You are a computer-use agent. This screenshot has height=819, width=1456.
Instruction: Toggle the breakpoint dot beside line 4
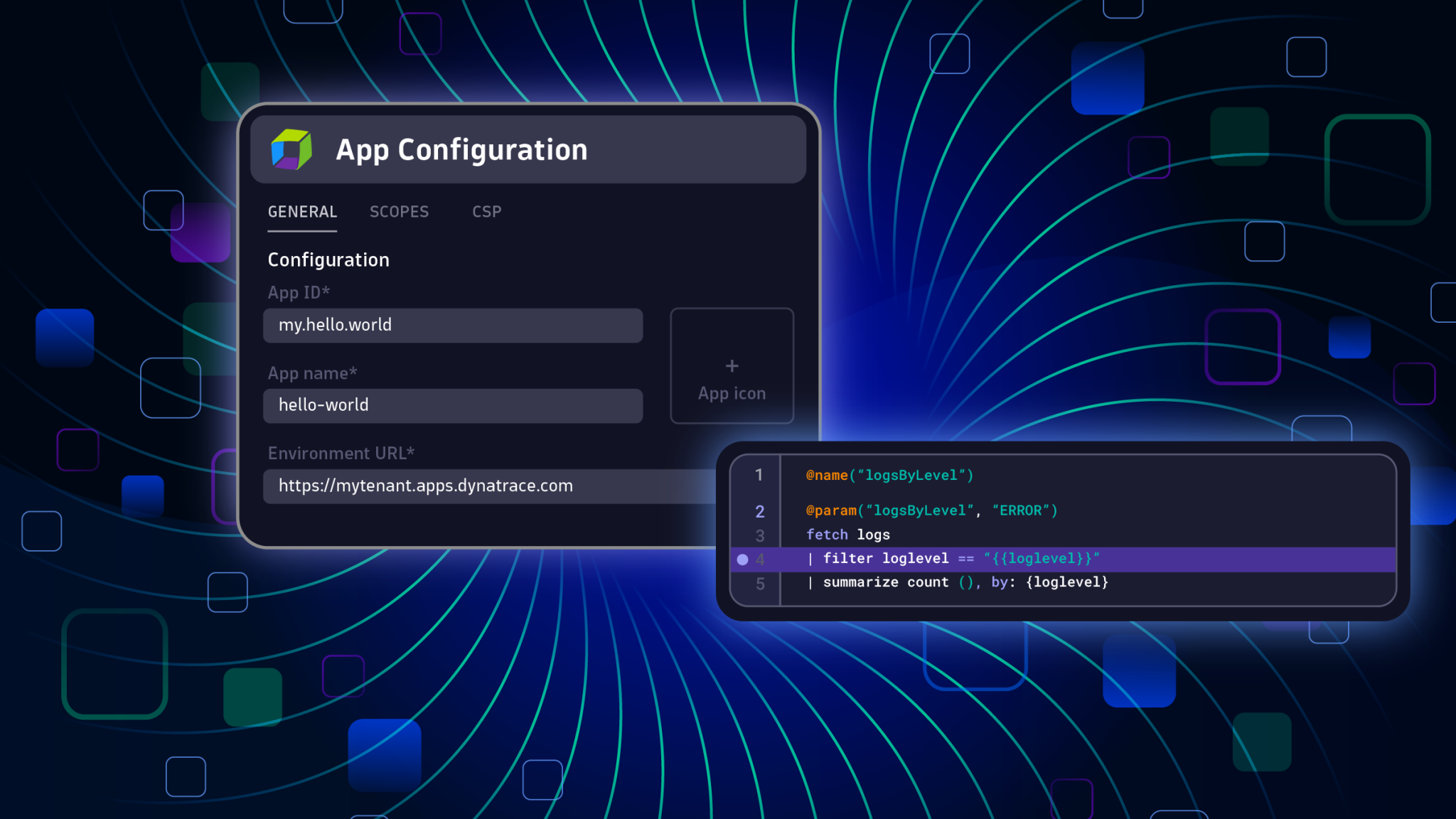pyautogui.click(x=742, y=560)
